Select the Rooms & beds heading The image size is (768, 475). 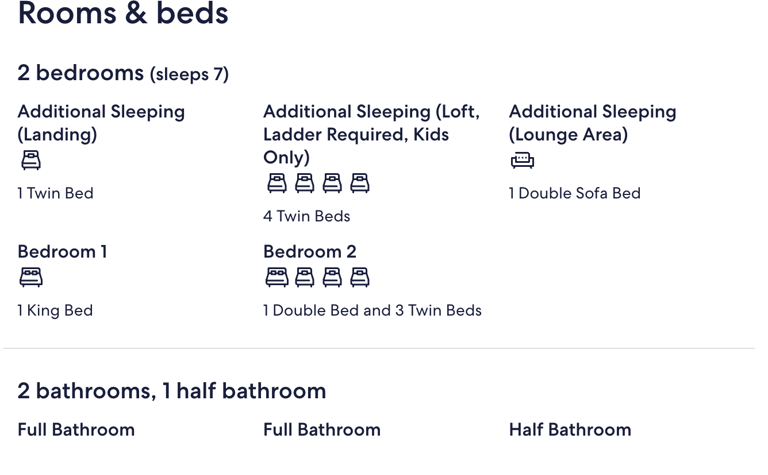(123, 13)
